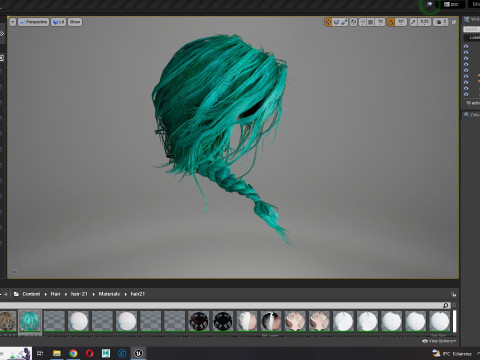Click the content browser vertical scrollbar

[x=454, y=321]
